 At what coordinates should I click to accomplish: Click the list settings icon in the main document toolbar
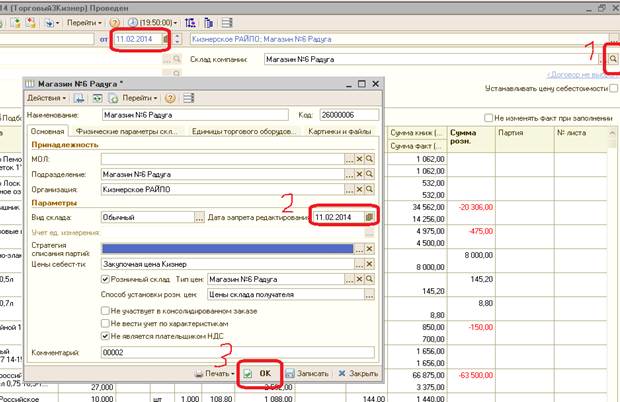227,23
